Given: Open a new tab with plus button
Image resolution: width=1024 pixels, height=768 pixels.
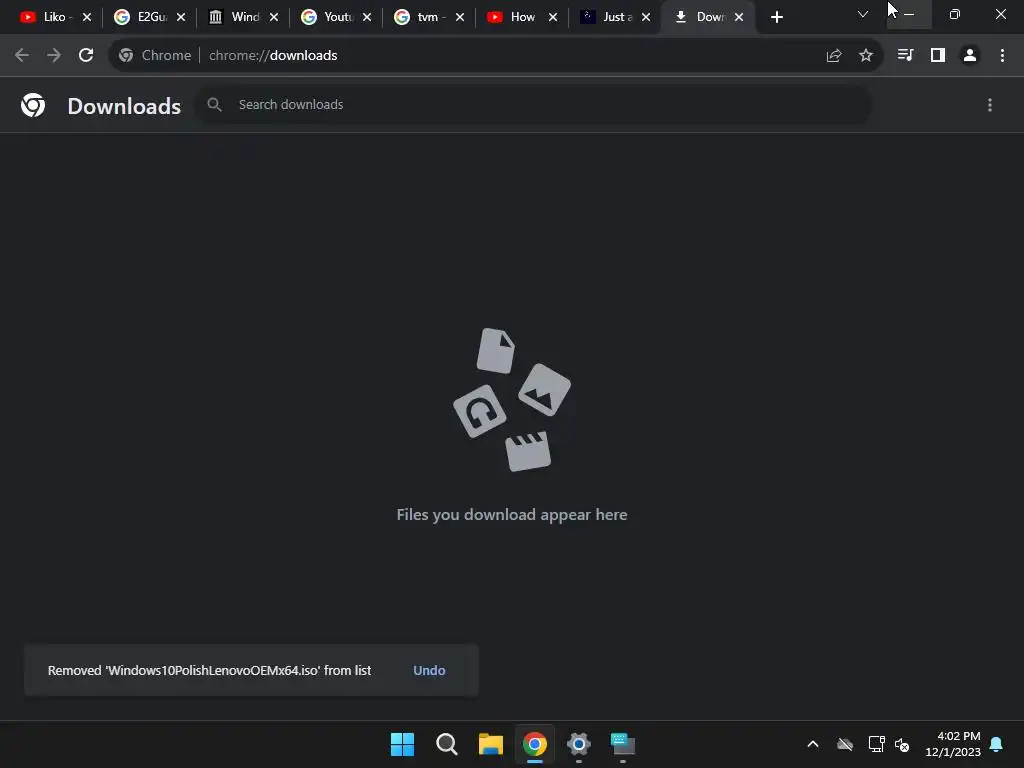Looking at the screenshot, I should (x=776, y=17).
